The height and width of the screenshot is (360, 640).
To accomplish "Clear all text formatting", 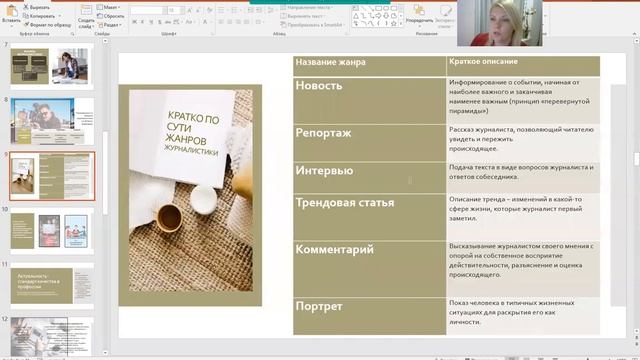I will 209,10.
